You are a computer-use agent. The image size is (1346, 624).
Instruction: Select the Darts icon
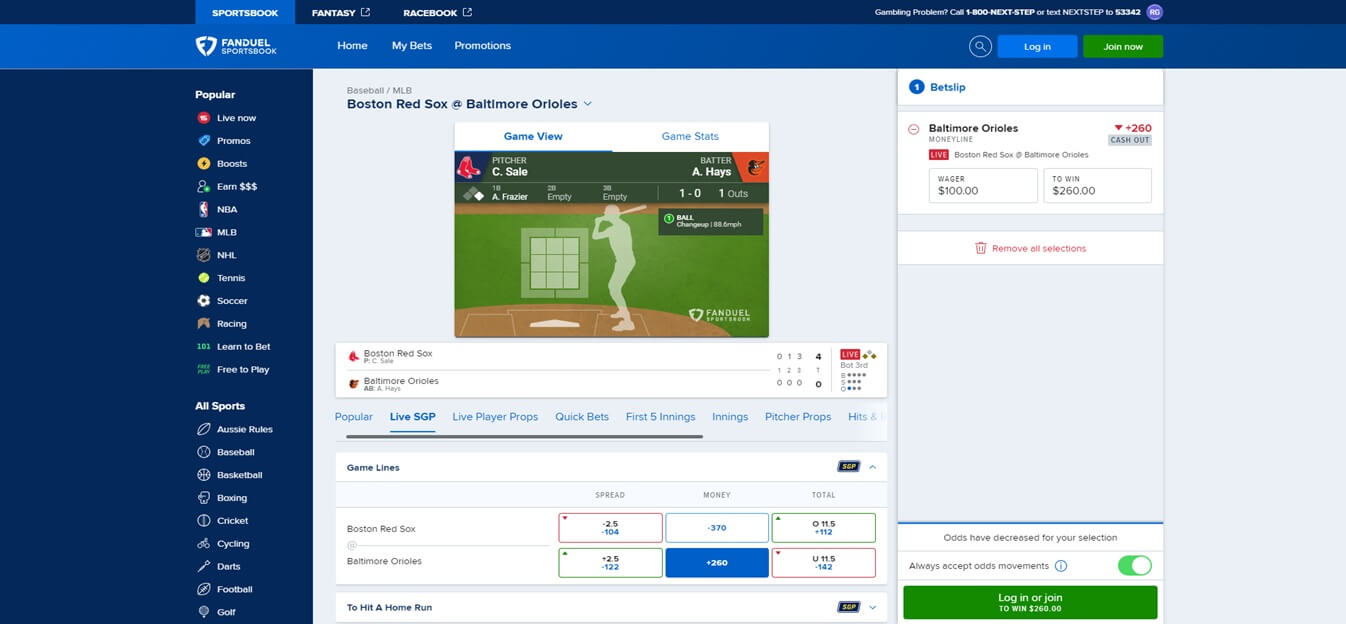click(x=204, y=567)
